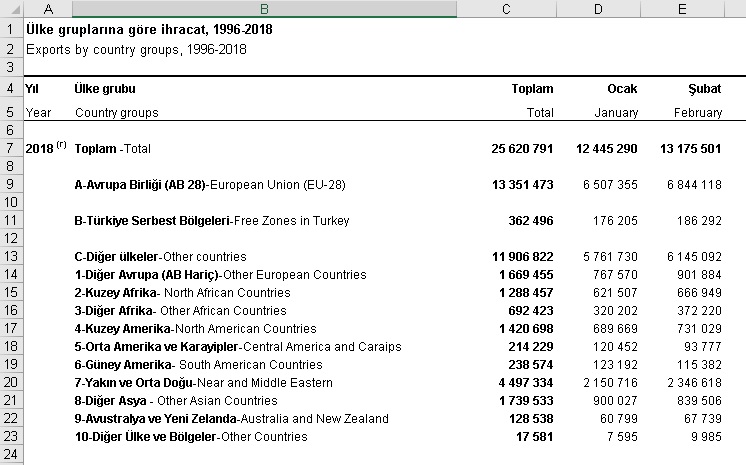746x465 pixels.
Task: Select column D header
Action: pyautogui.click(x=598, y=9)
